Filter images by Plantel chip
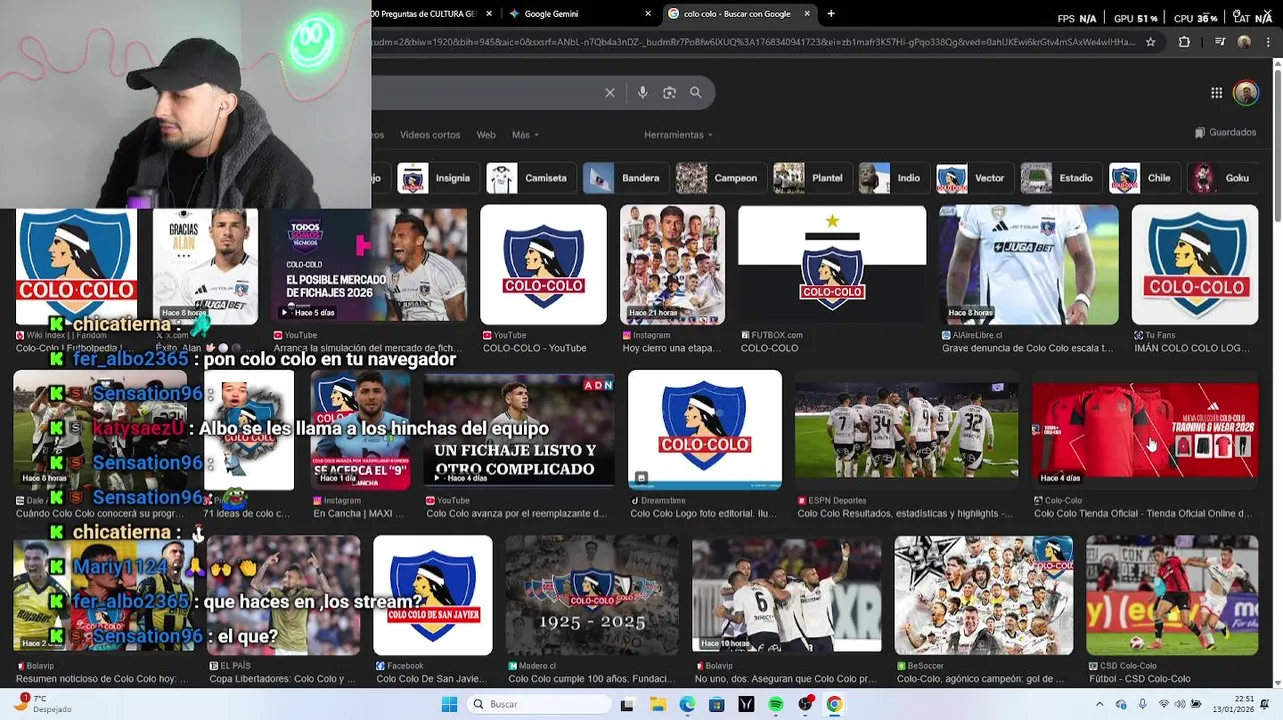 click(811, 178)
